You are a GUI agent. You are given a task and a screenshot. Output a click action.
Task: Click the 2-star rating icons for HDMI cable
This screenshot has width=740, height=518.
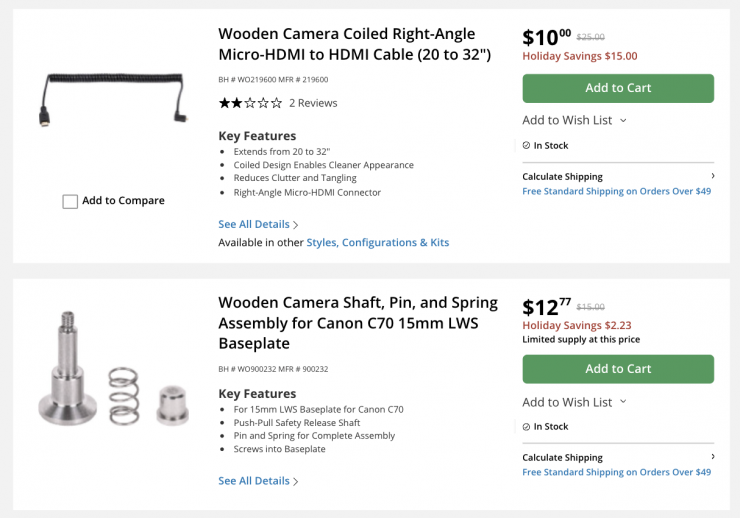tap(250, 103)
